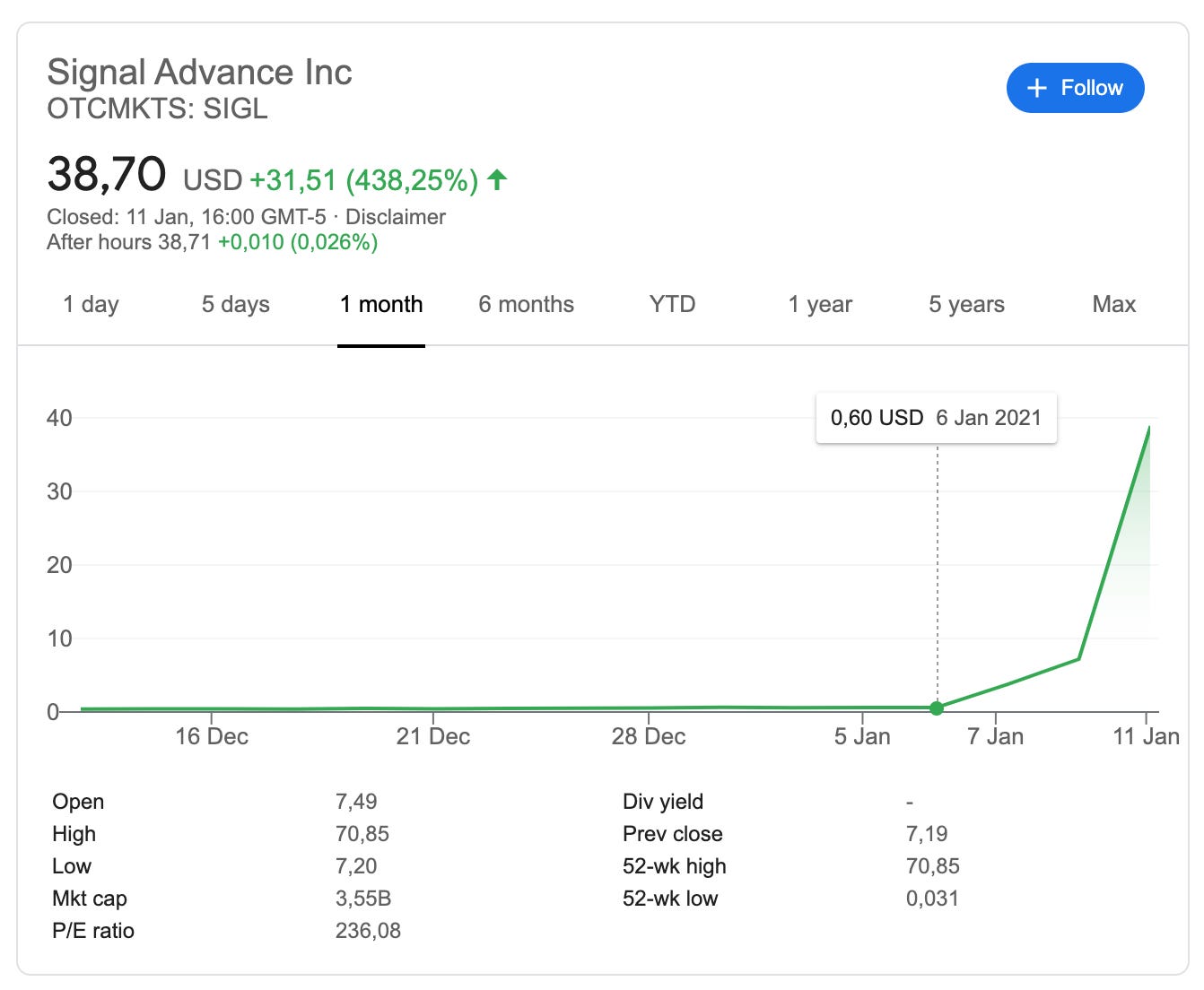Click the green up arrow beside 438,25%
The image size is (1204, 990).
497,180
